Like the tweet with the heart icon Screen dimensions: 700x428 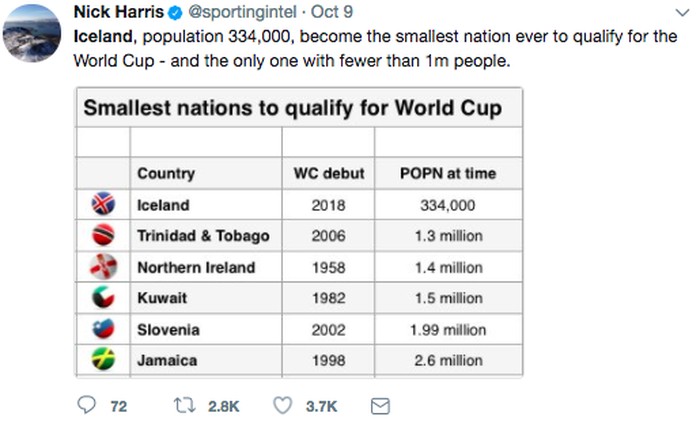coord(283,406)
